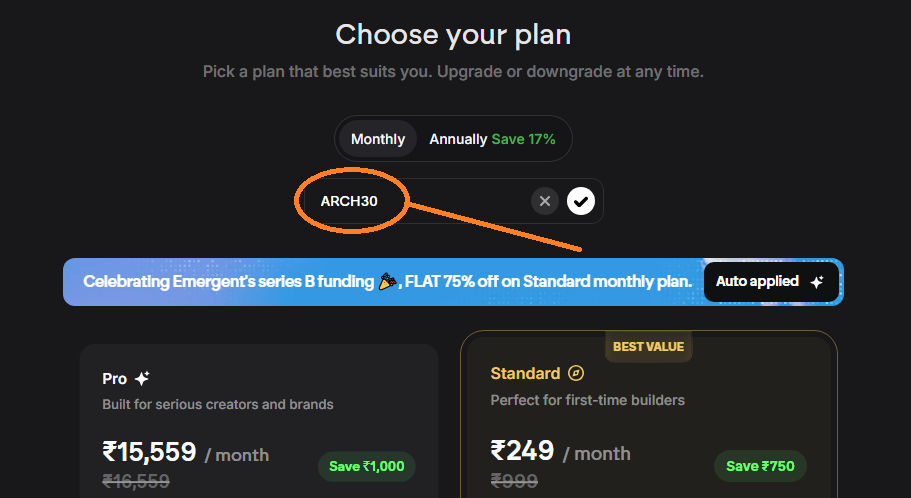
Task: Click the ₹249 per month price
Action: (523, 451)
